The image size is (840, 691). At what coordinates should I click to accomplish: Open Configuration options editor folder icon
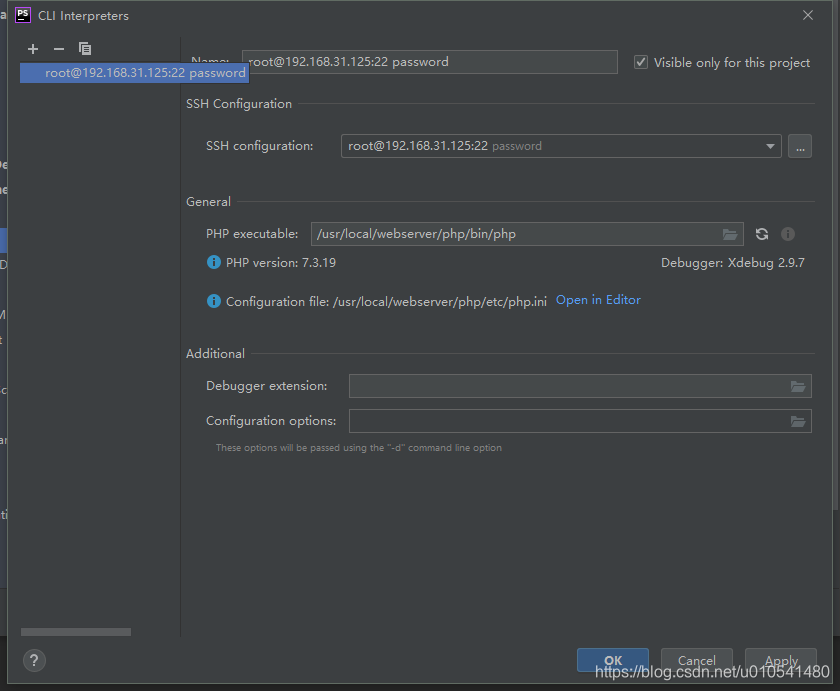click(798, 422)
